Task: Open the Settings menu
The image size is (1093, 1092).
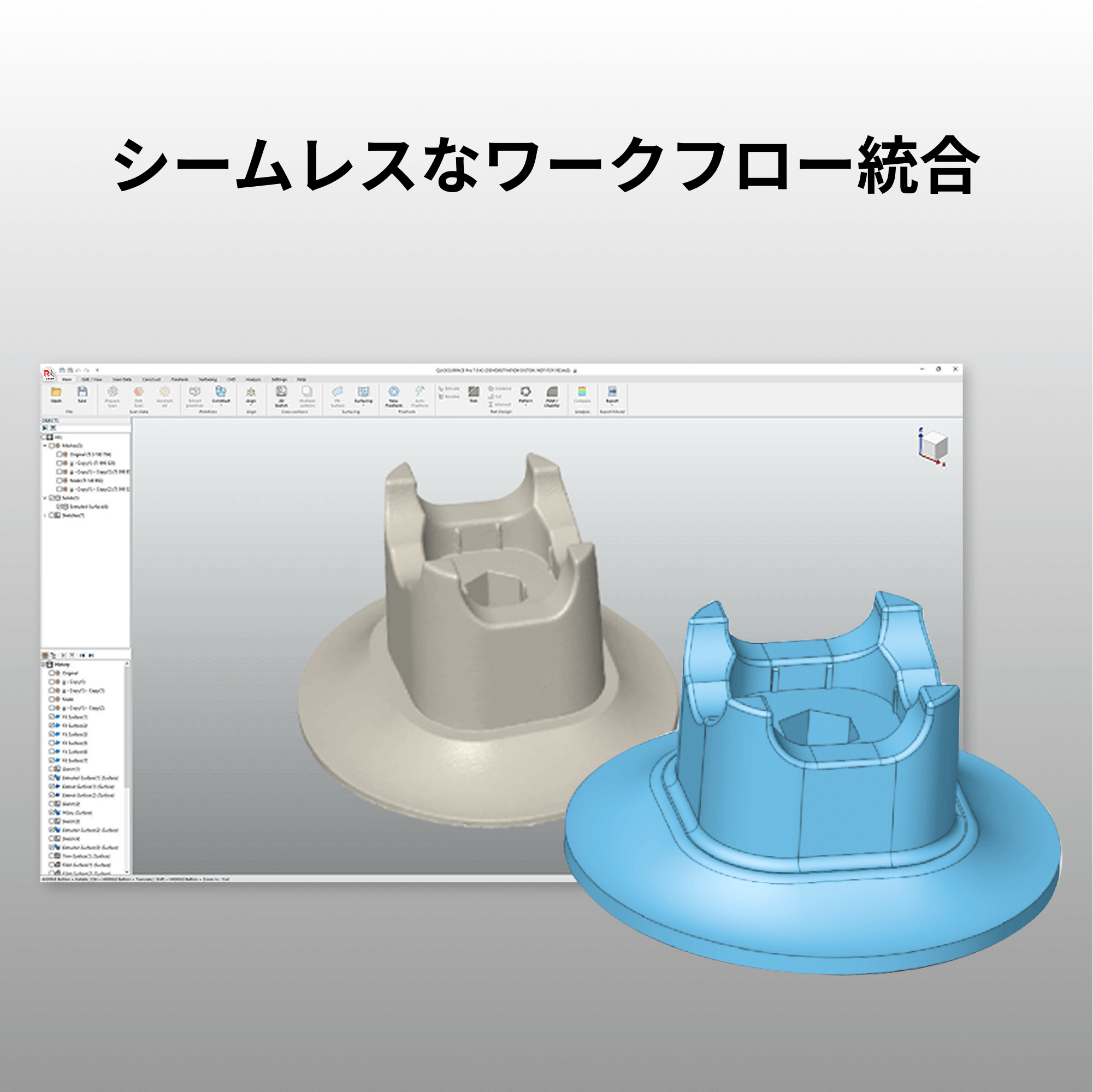Action: pos(280,381)
